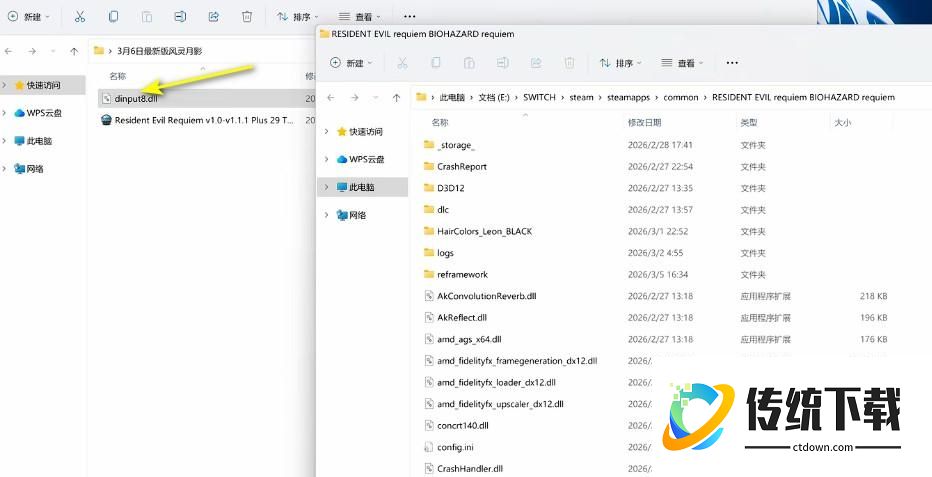
Task: Click the Copy icon in the back window toolbar
Action: (x=114, y=17)
